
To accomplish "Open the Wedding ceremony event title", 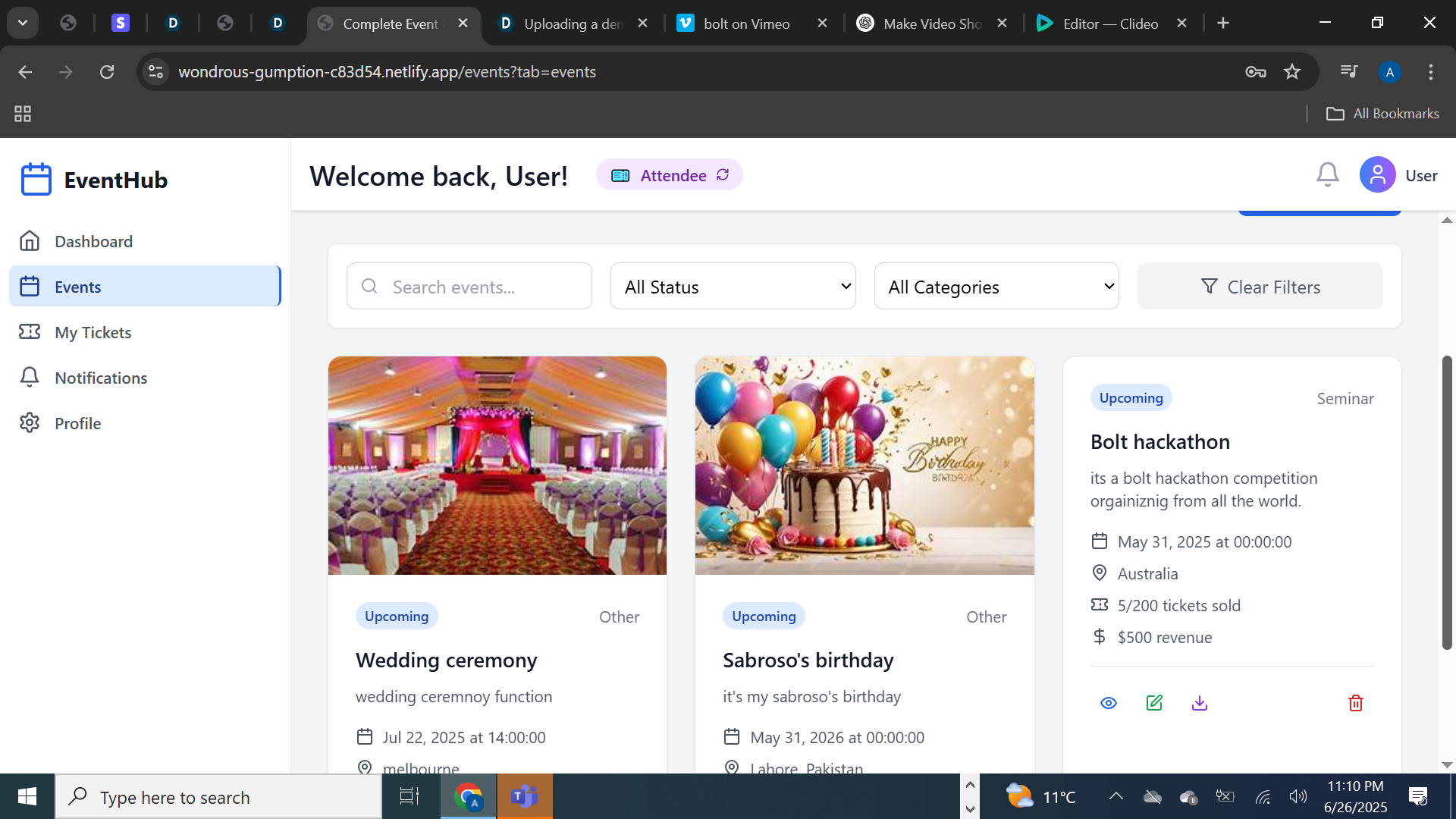I will pos(446,660).
